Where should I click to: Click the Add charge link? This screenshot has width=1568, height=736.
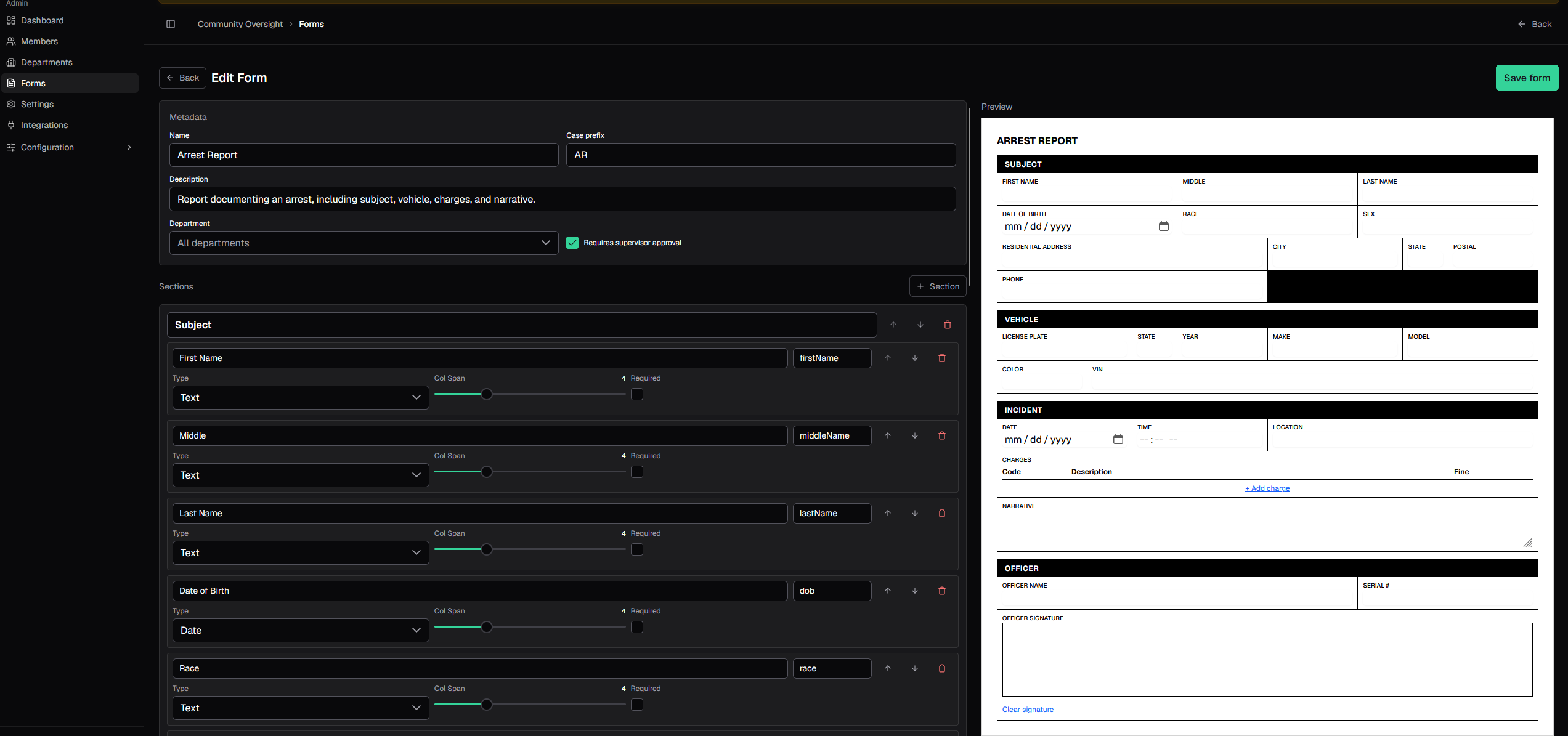pos(1267,488)
